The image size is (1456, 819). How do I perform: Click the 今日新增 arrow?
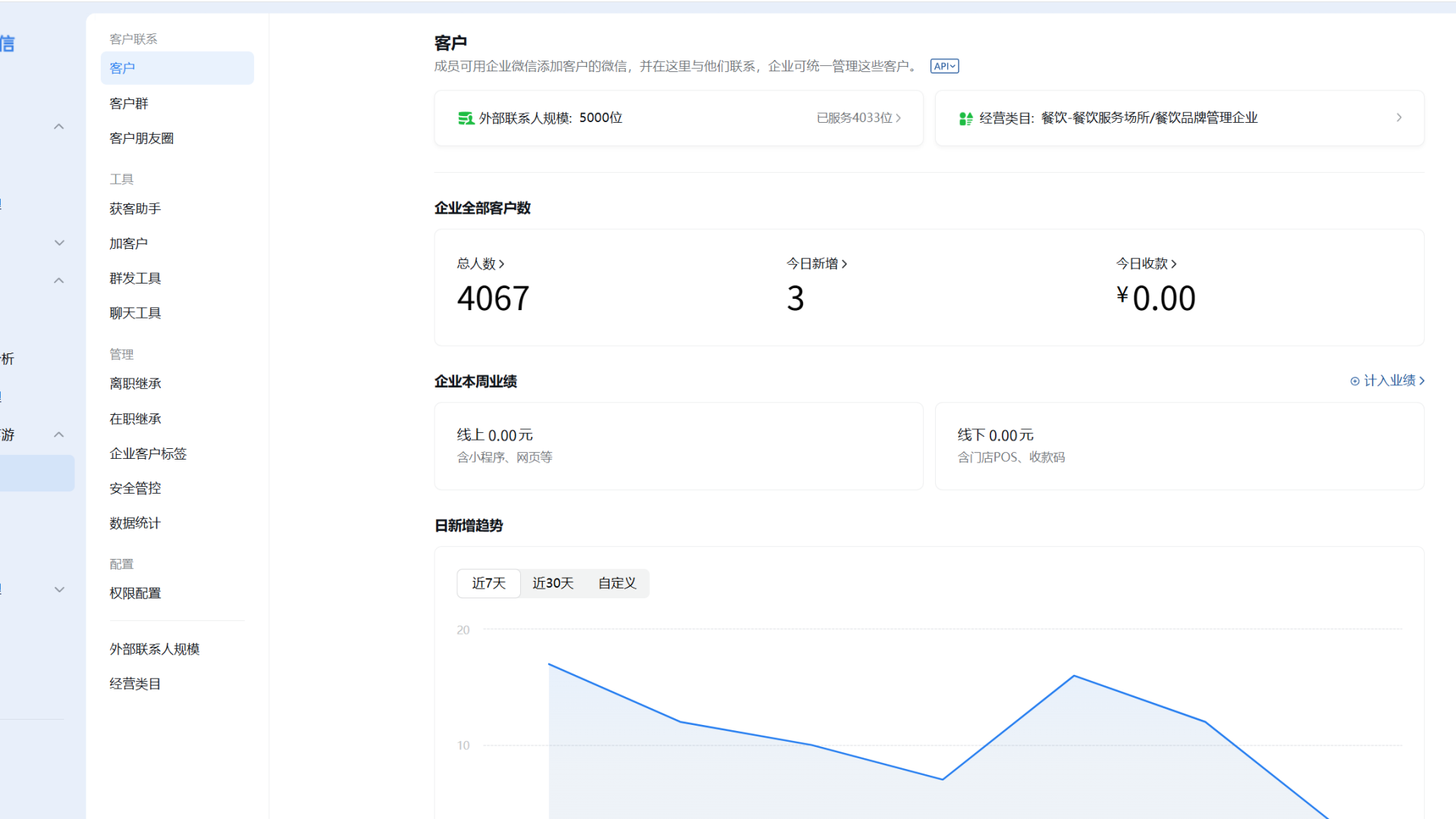847,263
